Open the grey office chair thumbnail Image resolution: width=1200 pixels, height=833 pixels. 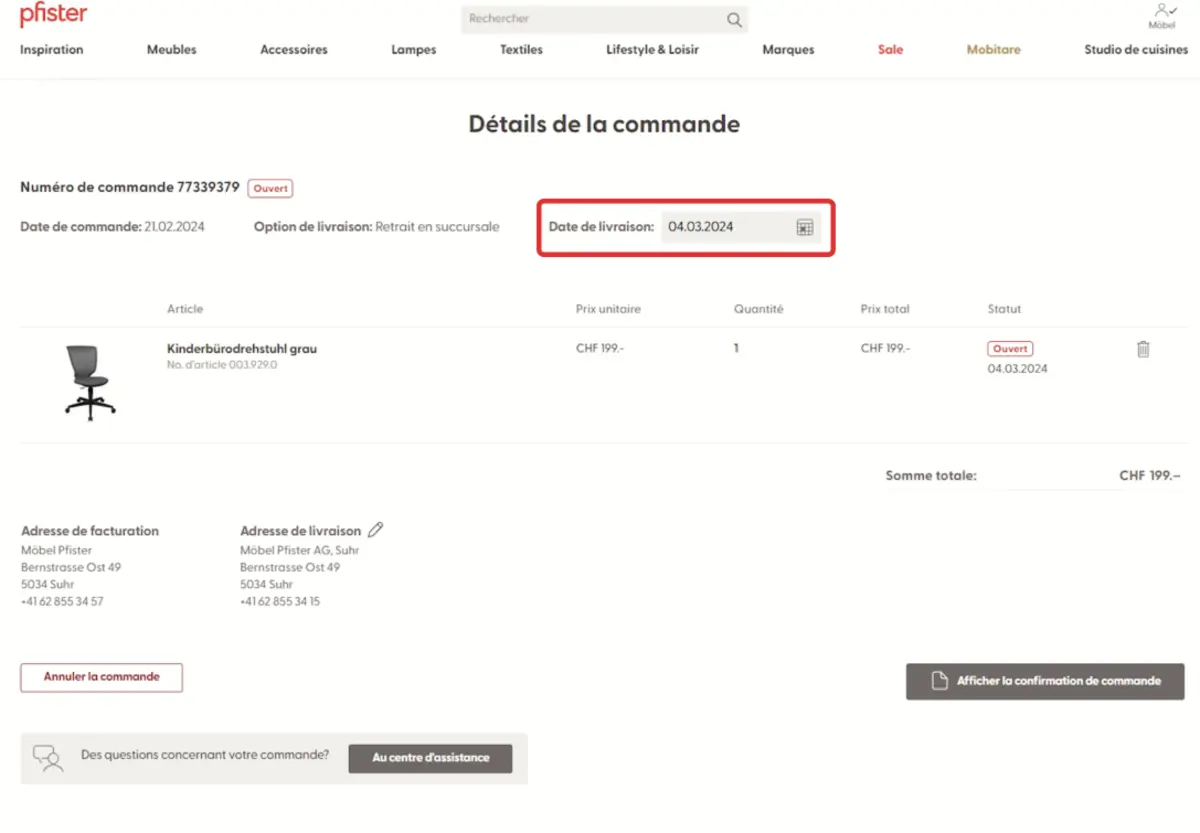[90, 381]
